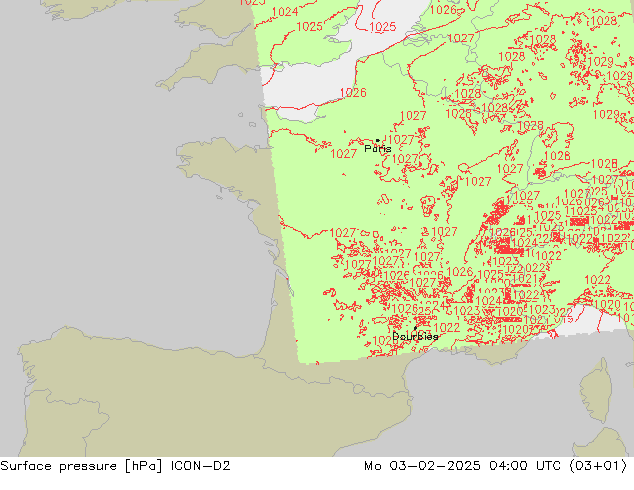Click the Bourbies city label

tap(415, 336)
